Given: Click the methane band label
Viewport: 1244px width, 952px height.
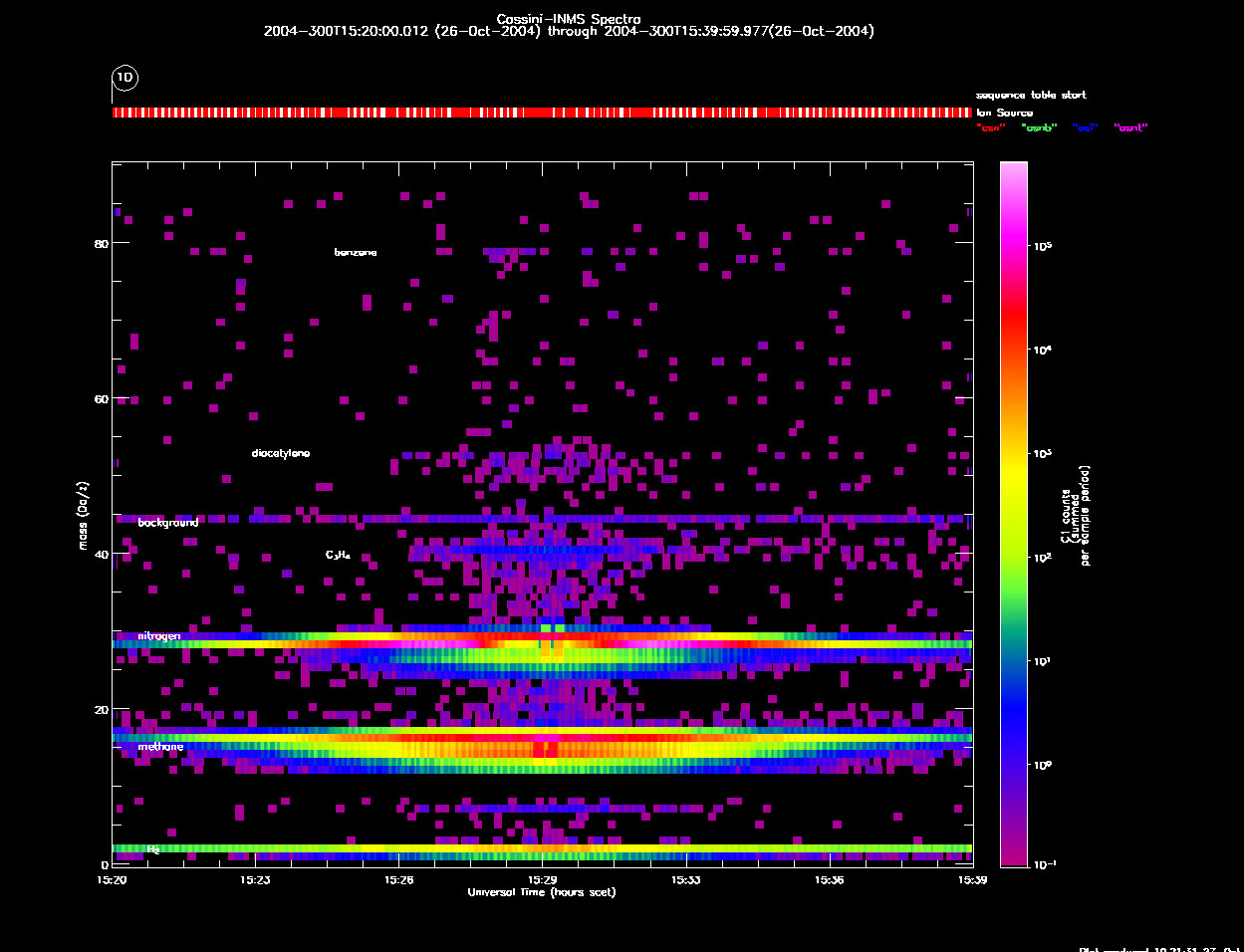Looking at the screenshot, I should [x=160, y=747].
